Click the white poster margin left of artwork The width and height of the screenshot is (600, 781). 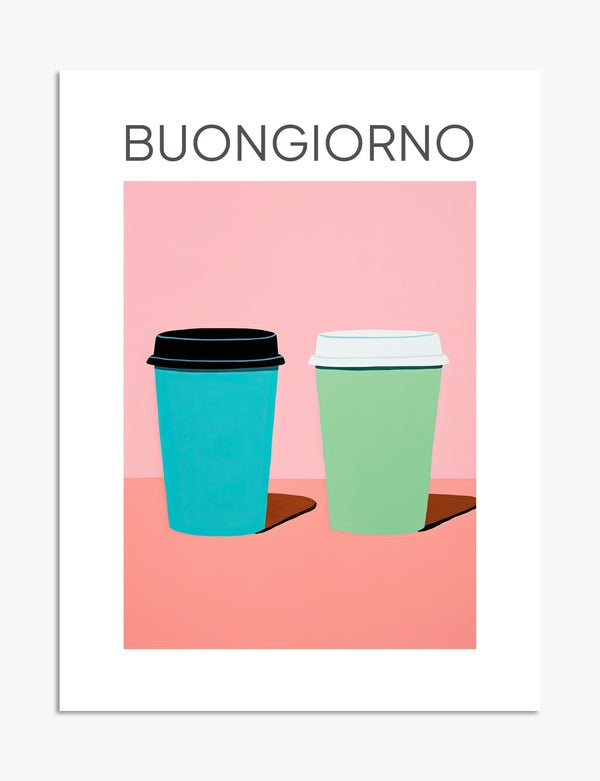point(92,413)
